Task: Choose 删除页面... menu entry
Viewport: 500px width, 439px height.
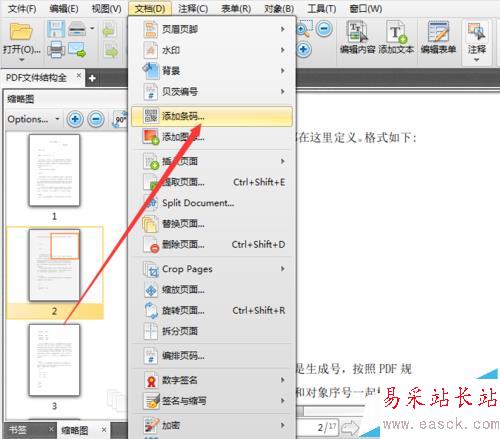Action: point(212,244)
